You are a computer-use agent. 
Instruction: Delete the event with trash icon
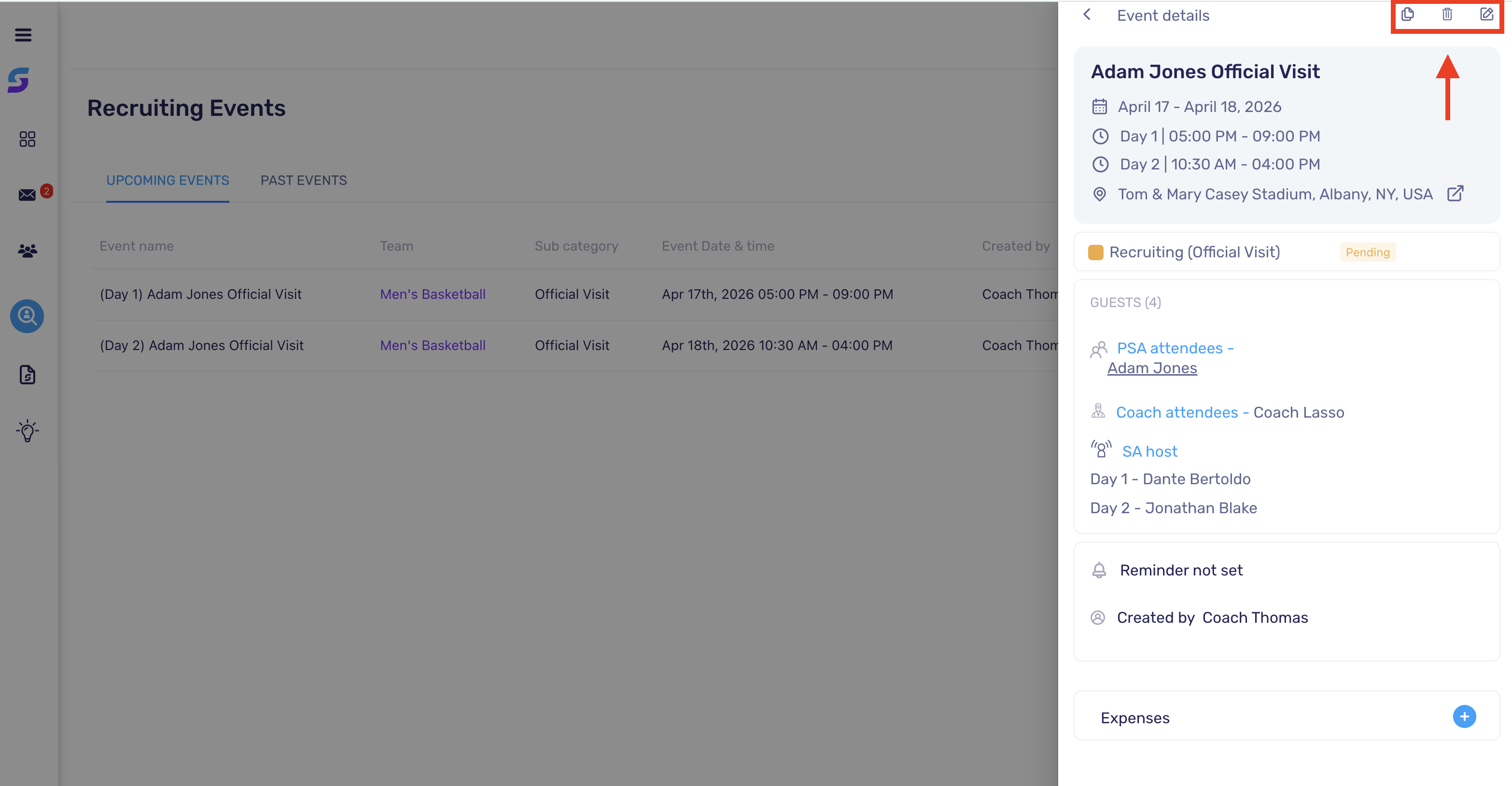click(x=1447, y=14)
